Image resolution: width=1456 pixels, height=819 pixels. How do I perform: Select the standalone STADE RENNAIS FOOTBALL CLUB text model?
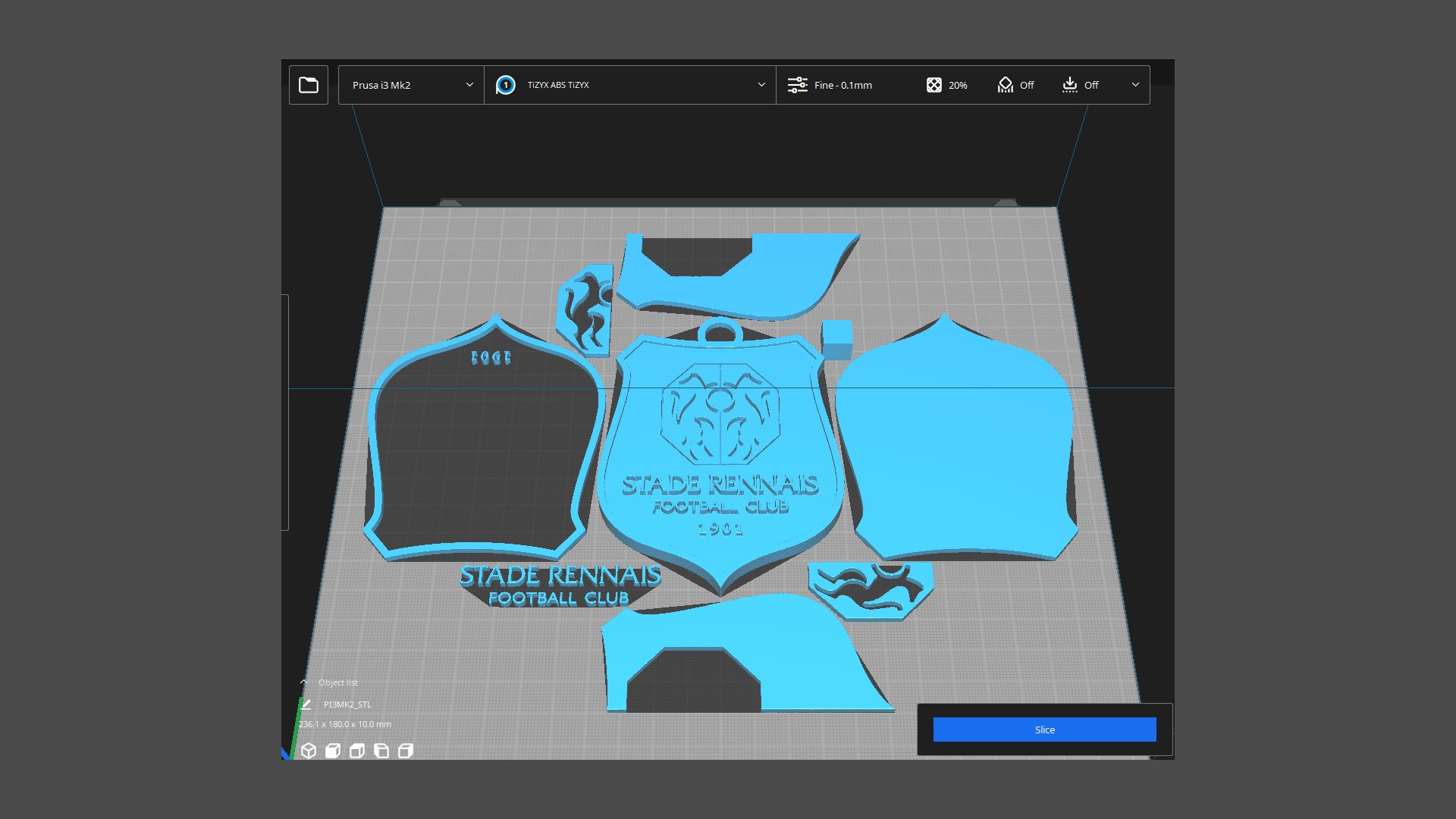pyautogui.click(x=560, y=585)
